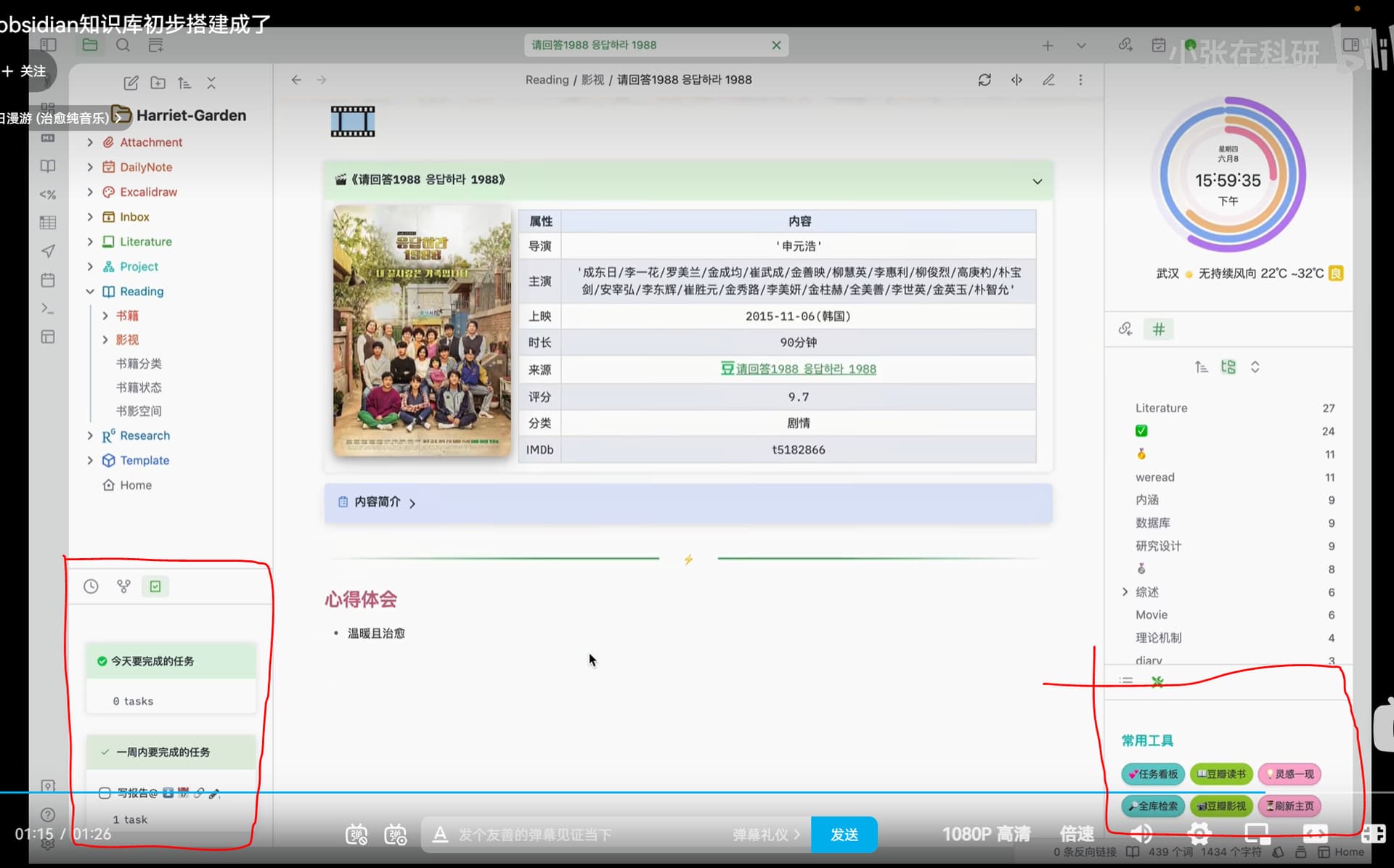Show the recent files clock tab
Viewport: 1394px width, 868px height.
(x=91, y=586)
